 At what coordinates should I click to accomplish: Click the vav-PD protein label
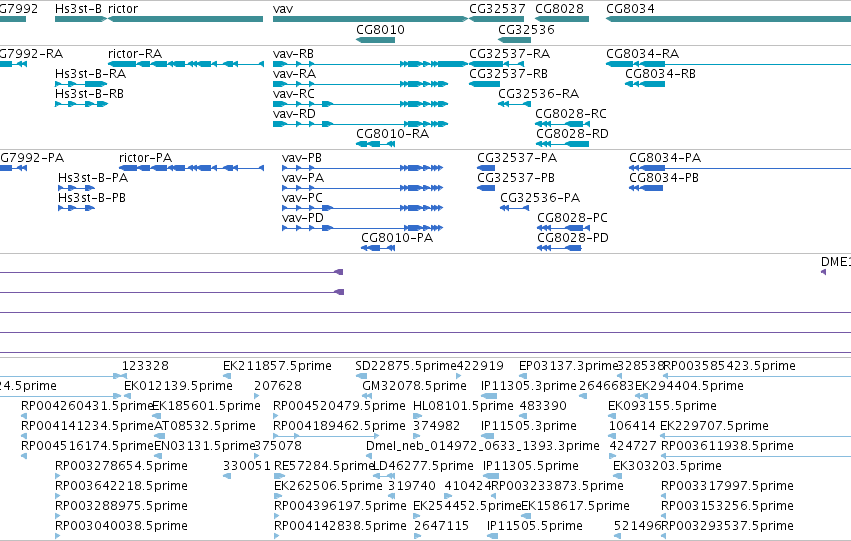tap(303, 218)
